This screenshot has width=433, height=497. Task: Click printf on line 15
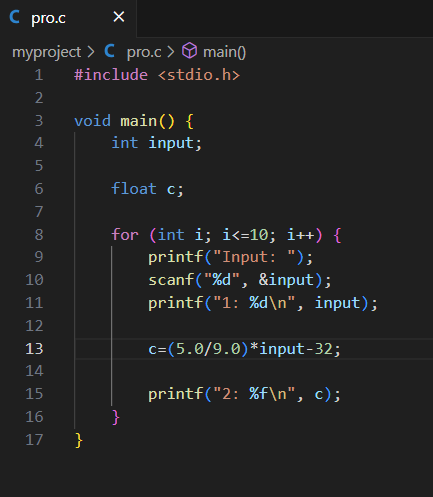[x=176, y=394]
